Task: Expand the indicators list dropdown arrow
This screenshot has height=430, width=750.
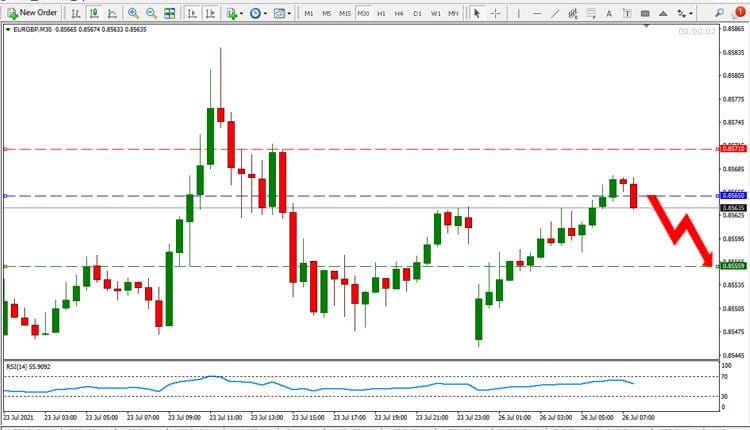Action: click(242, 13)
